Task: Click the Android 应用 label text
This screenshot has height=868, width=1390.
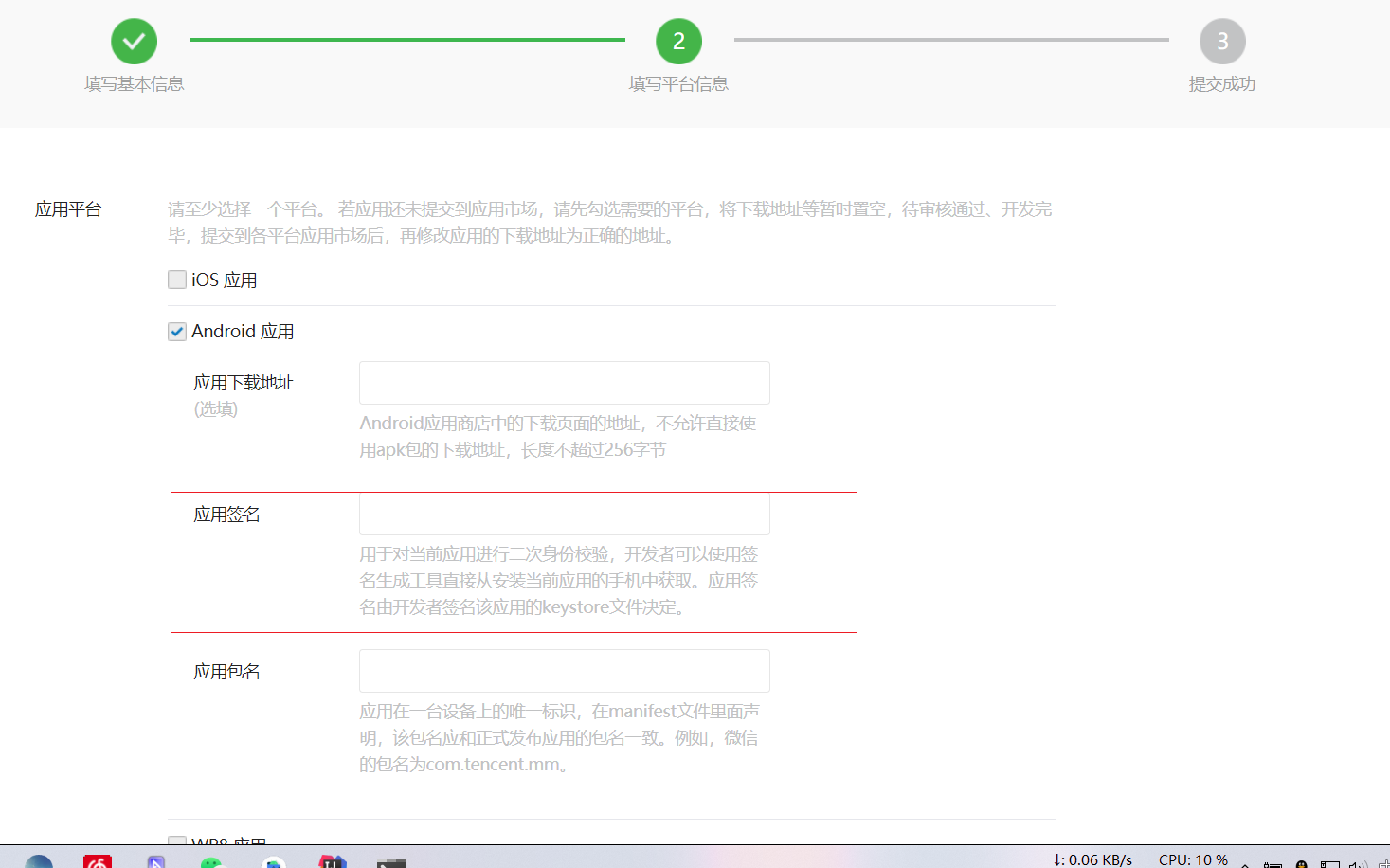Action: [x=243, y=331]
